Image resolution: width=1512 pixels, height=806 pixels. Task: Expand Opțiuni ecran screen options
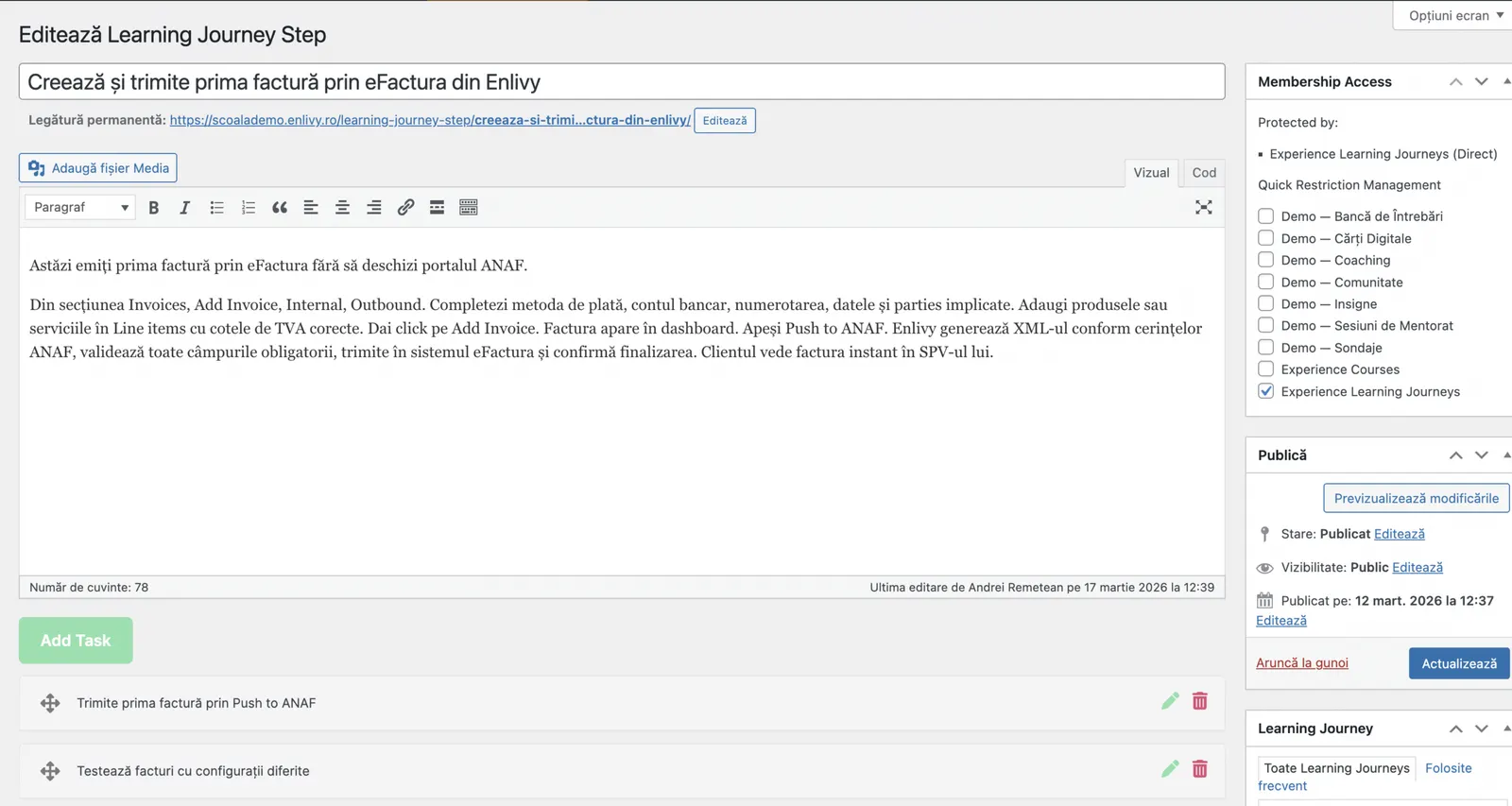[x=1454, y=15]
